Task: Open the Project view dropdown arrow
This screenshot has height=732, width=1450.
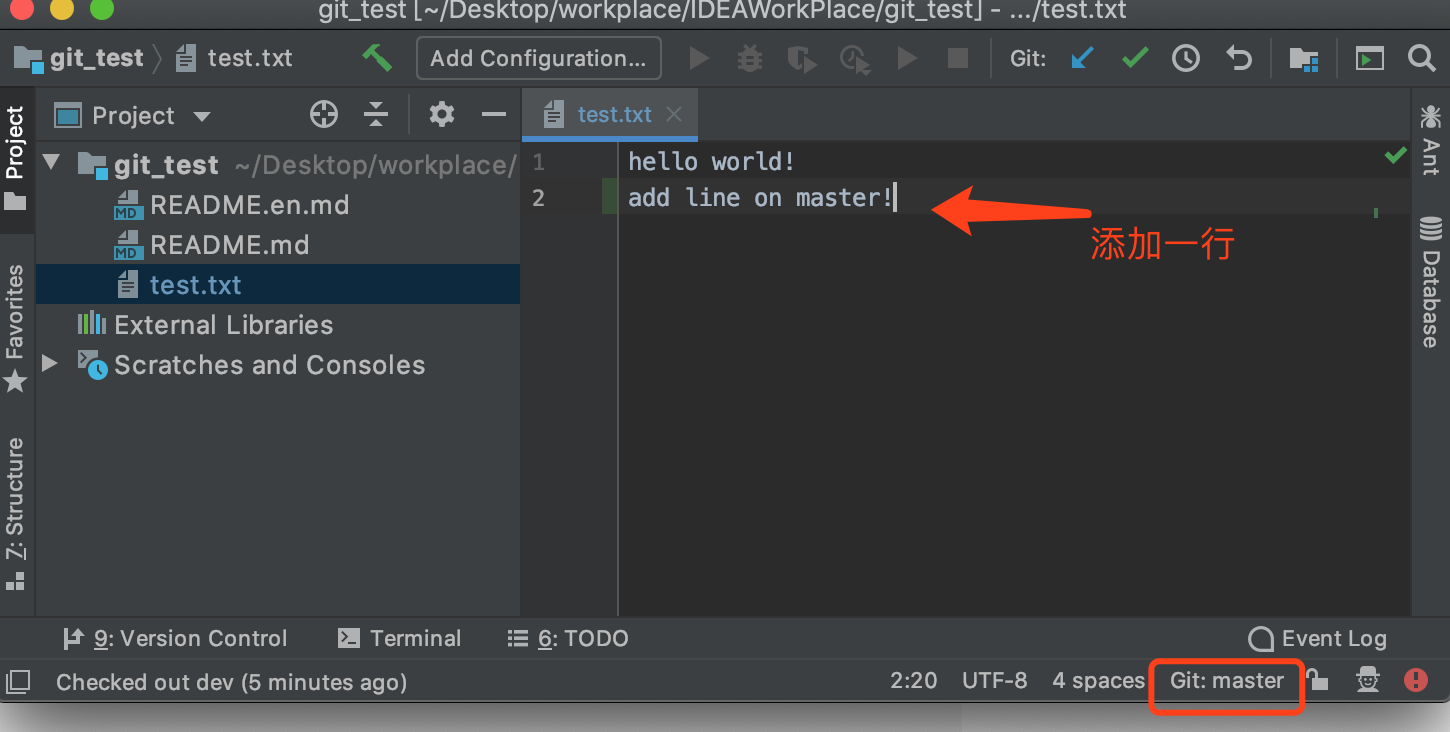Action: pos(202,116)
